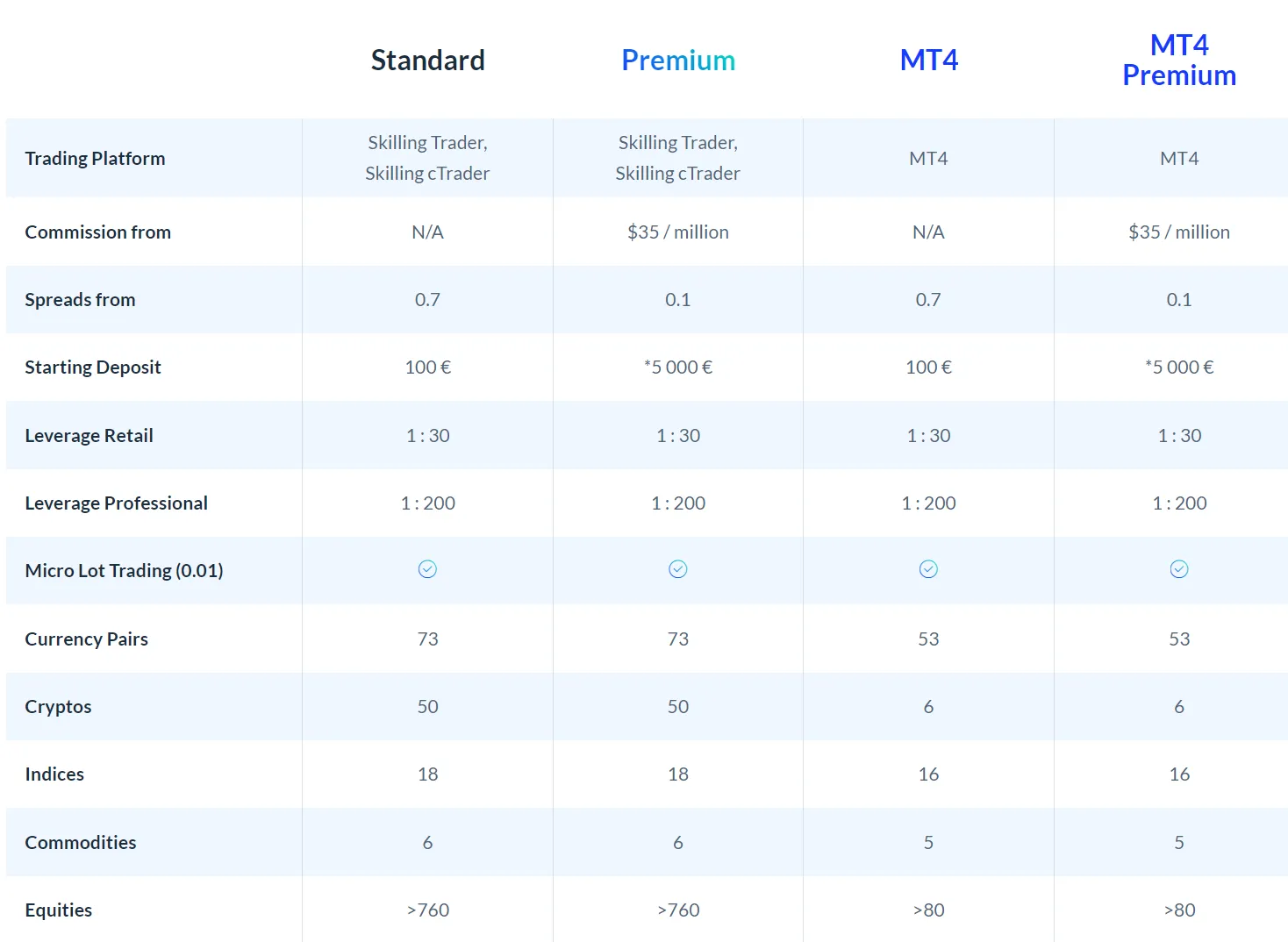Click MT4 column Micro Lot checkmark icon
Viewport: 1288px width, 942px height.
928,569
